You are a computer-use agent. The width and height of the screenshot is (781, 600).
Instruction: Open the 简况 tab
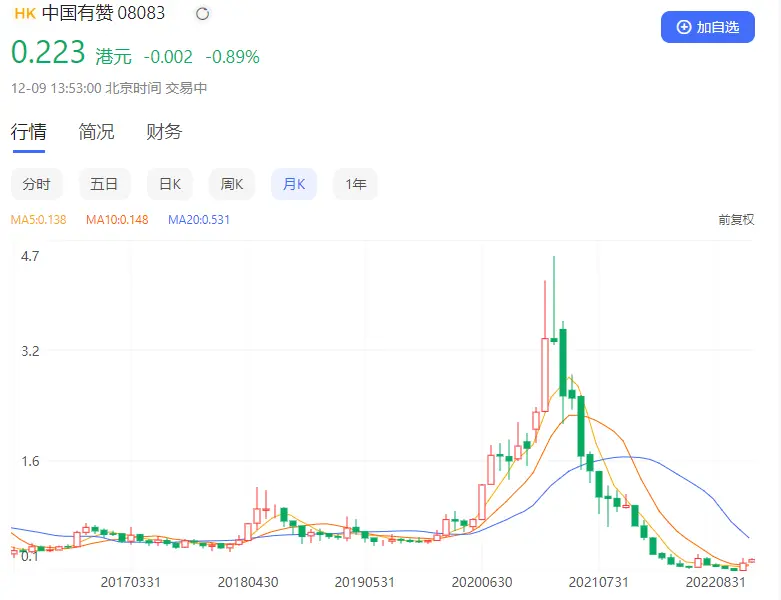(96, 132)
